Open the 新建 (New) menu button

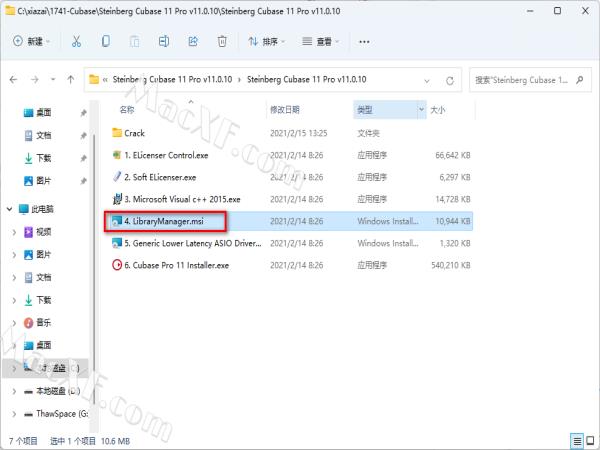31,41
